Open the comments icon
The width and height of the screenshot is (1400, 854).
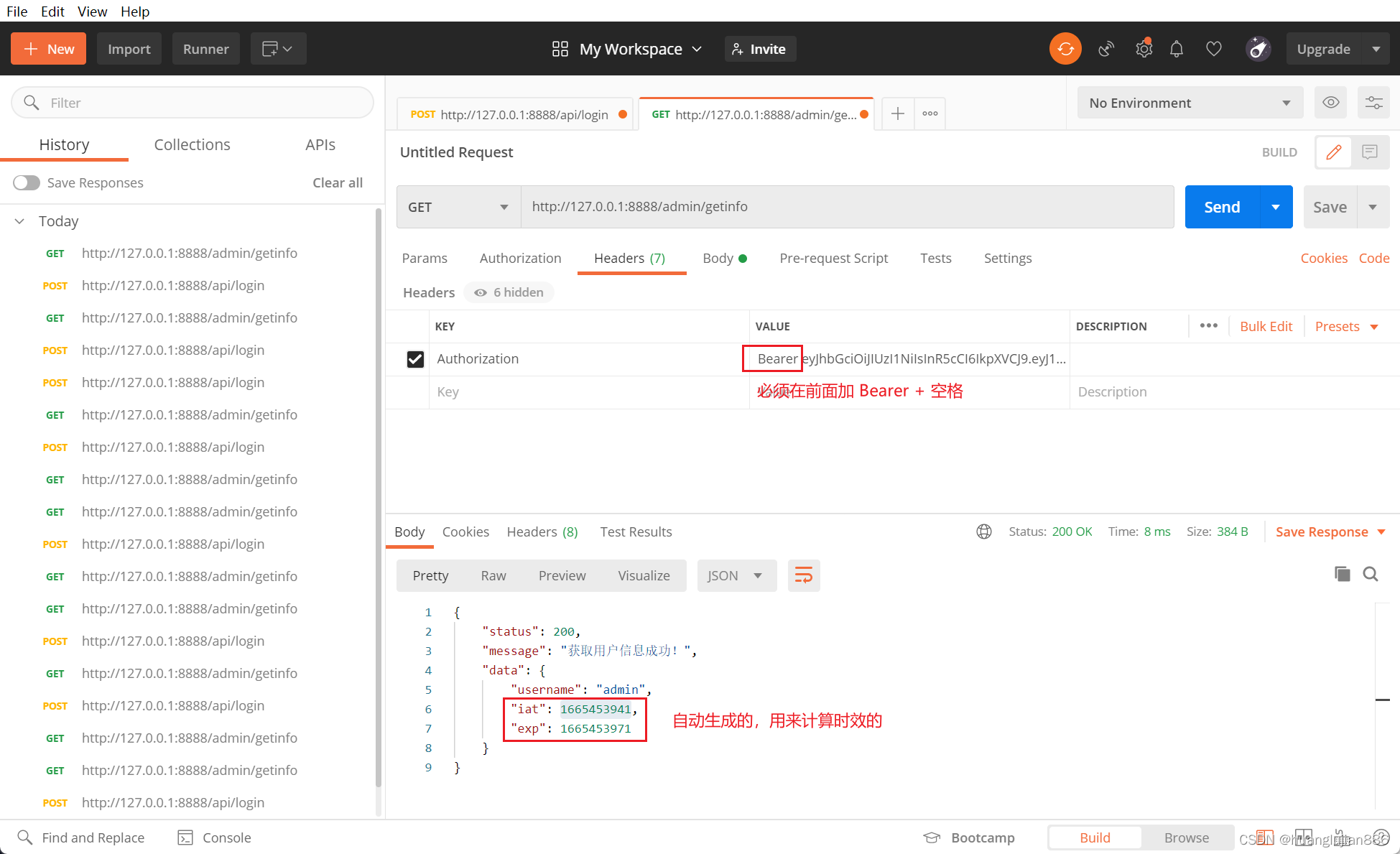(1370, 152)
